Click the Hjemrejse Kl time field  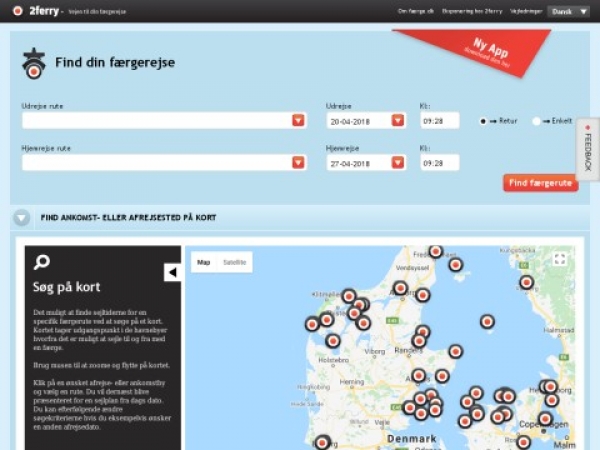(x=440, y=163)
